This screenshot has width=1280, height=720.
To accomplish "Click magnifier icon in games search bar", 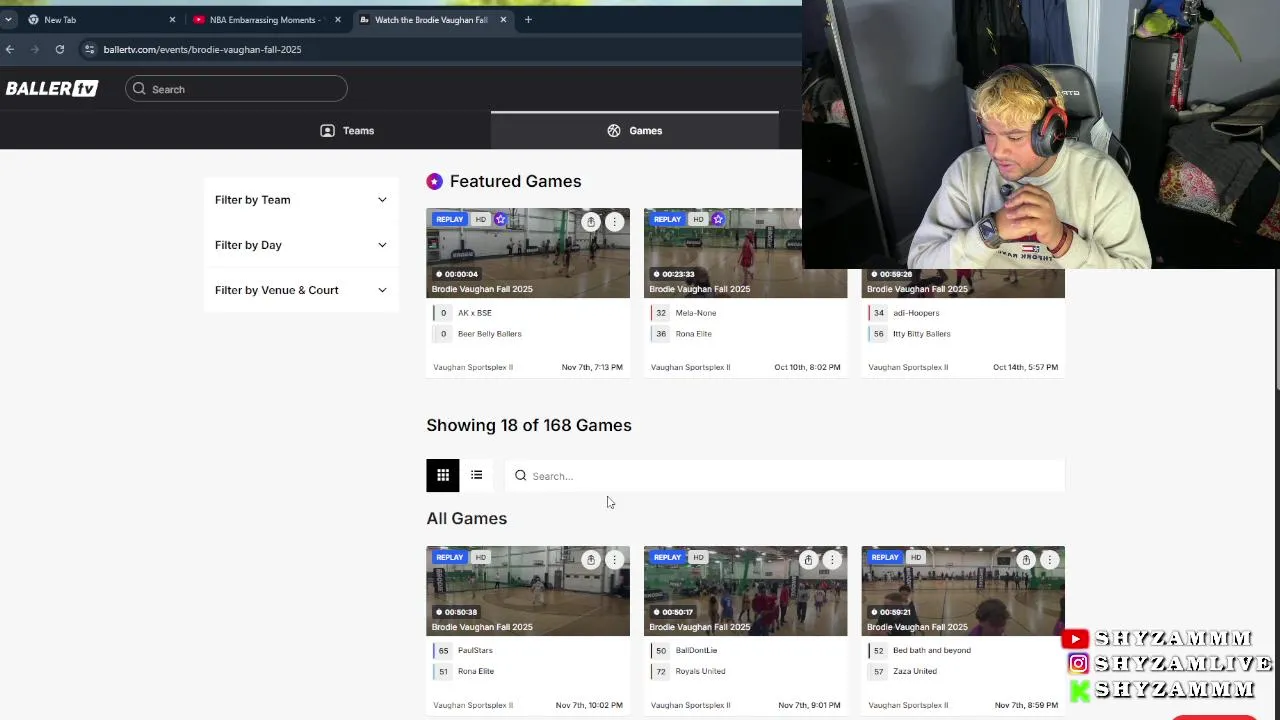I will [x=520, y=476].
